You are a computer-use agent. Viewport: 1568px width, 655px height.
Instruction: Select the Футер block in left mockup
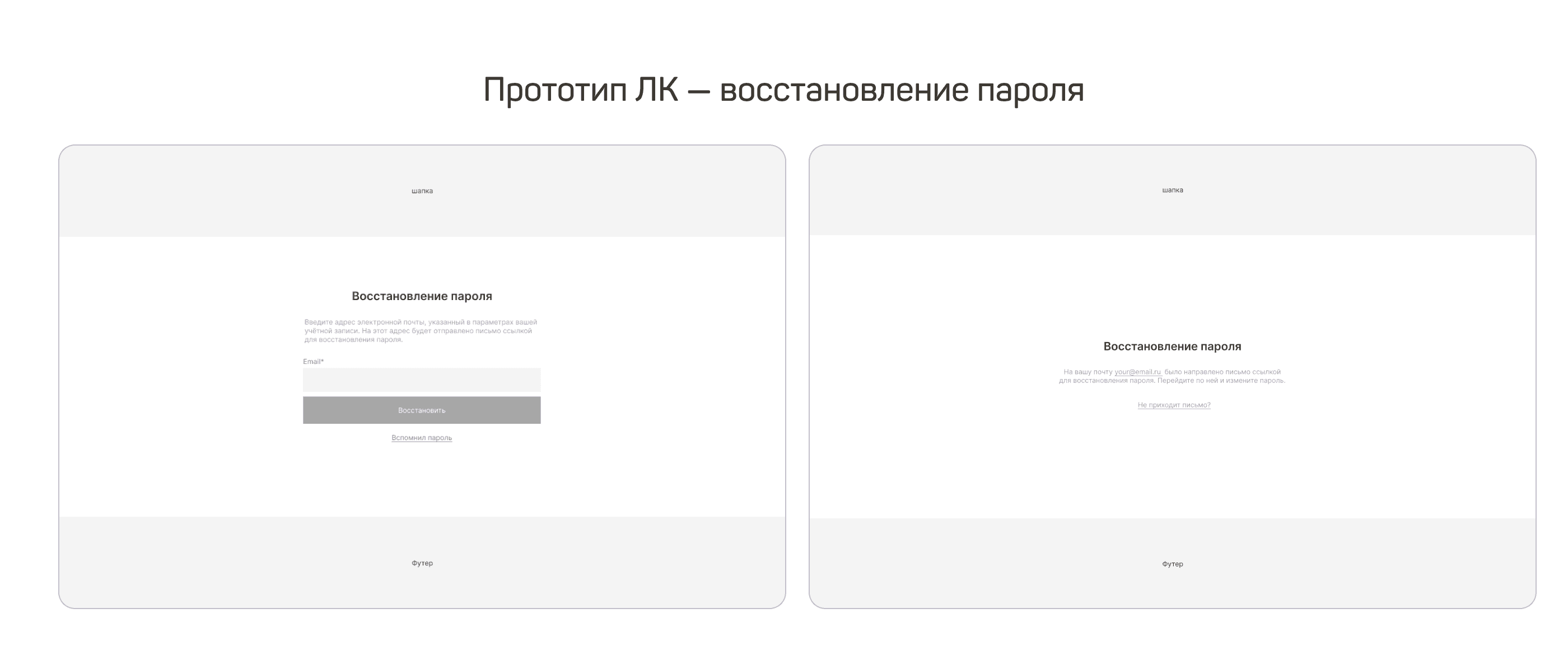coord(422,563)
